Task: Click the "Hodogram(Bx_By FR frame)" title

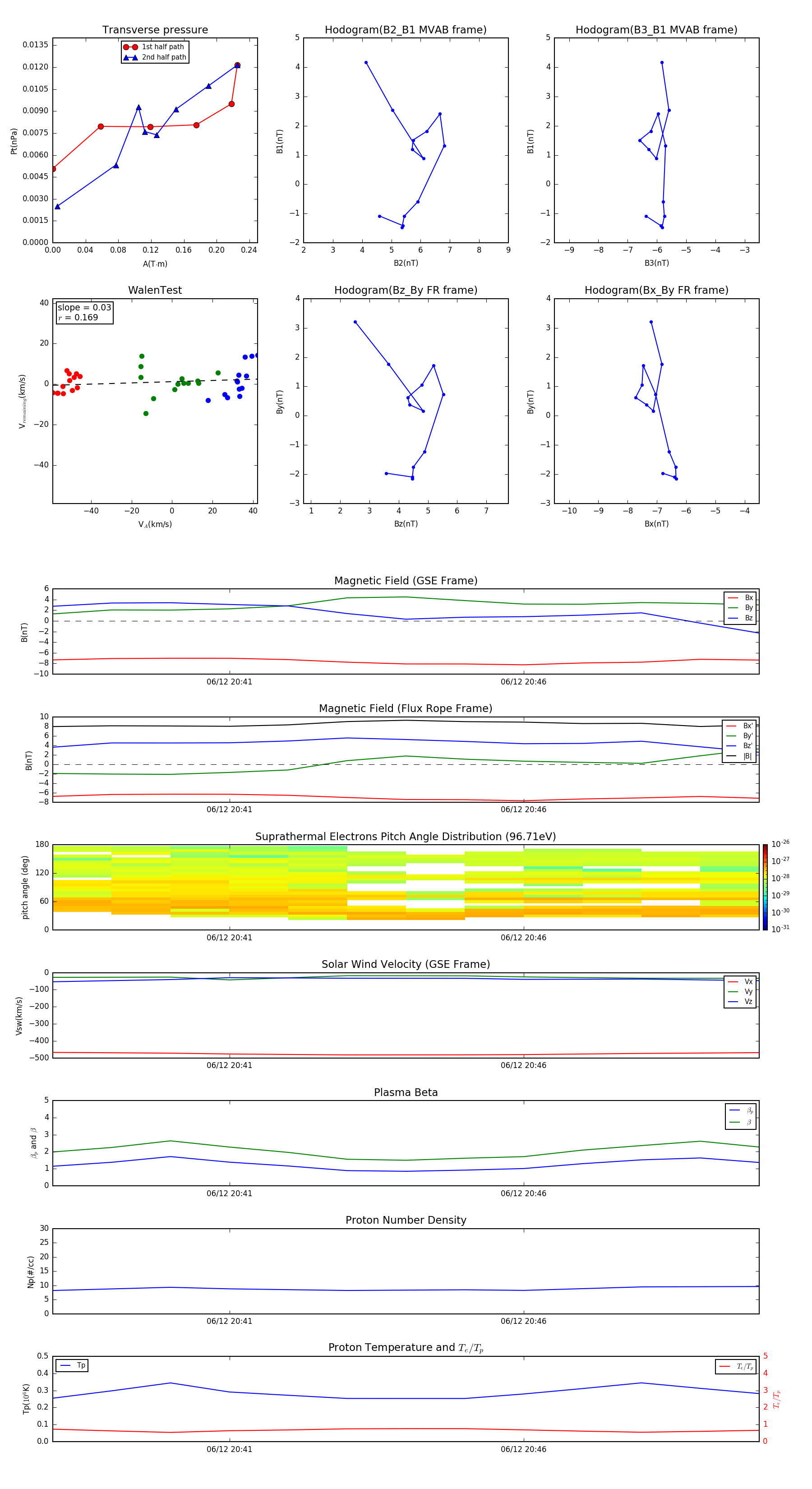Action: [x=656, y=290]
